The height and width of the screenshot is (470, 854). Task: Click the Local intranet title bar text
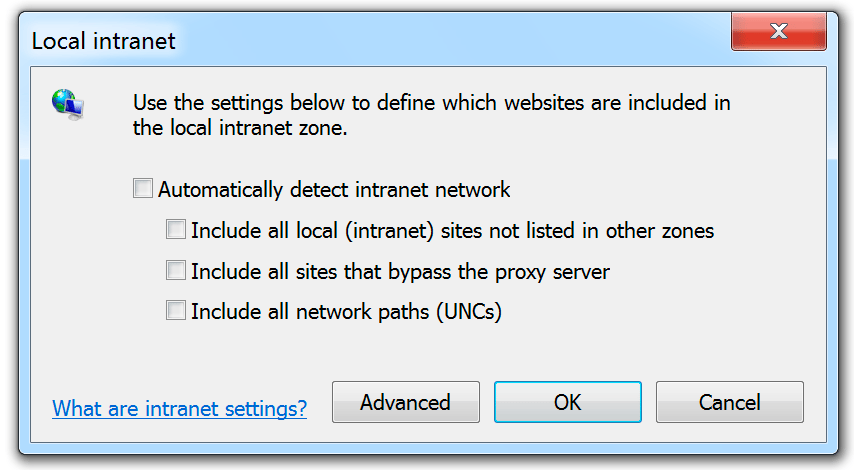(x=103, y=41)
